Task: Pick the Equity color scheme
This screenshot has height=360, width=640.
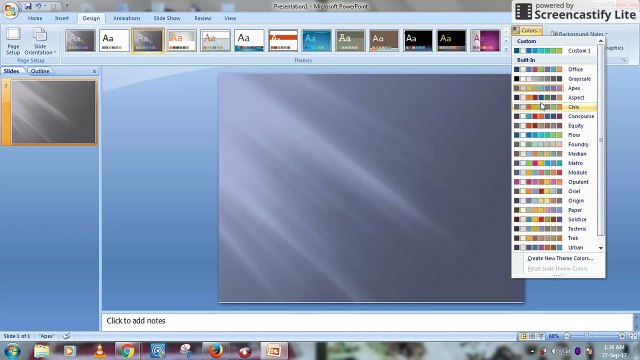Action: pos(554,126)
